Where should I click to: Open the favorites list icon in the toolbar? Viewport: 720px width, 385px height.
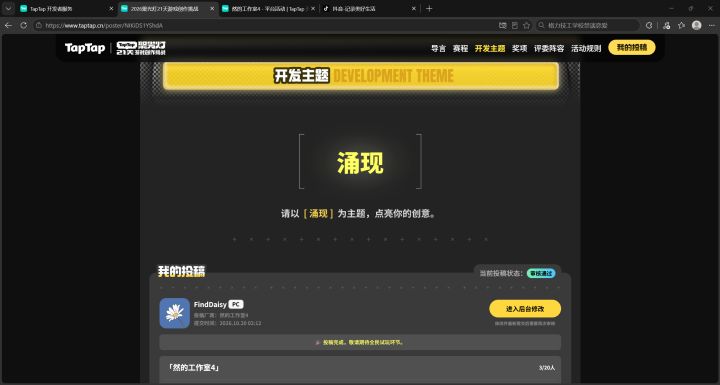pyautogui.click(x=681, y=25)
